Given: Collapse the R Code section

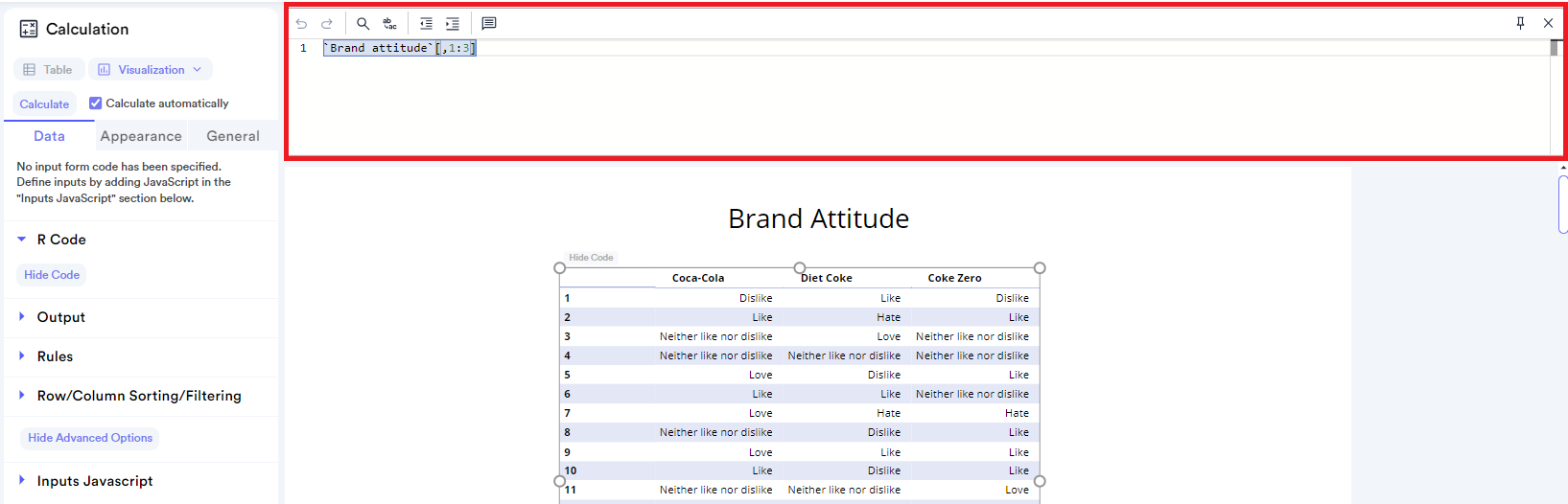Looking at the screenshot, I should 22,240.
